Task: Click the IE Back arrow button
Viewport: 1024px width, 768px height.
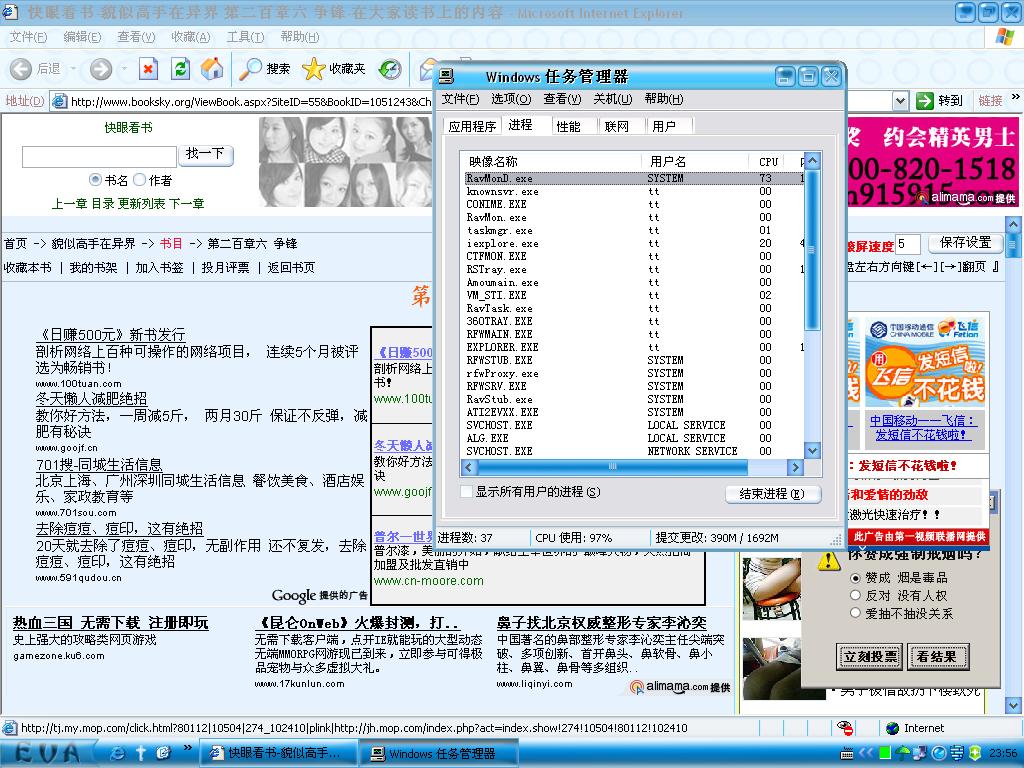Action: (22, 69)
